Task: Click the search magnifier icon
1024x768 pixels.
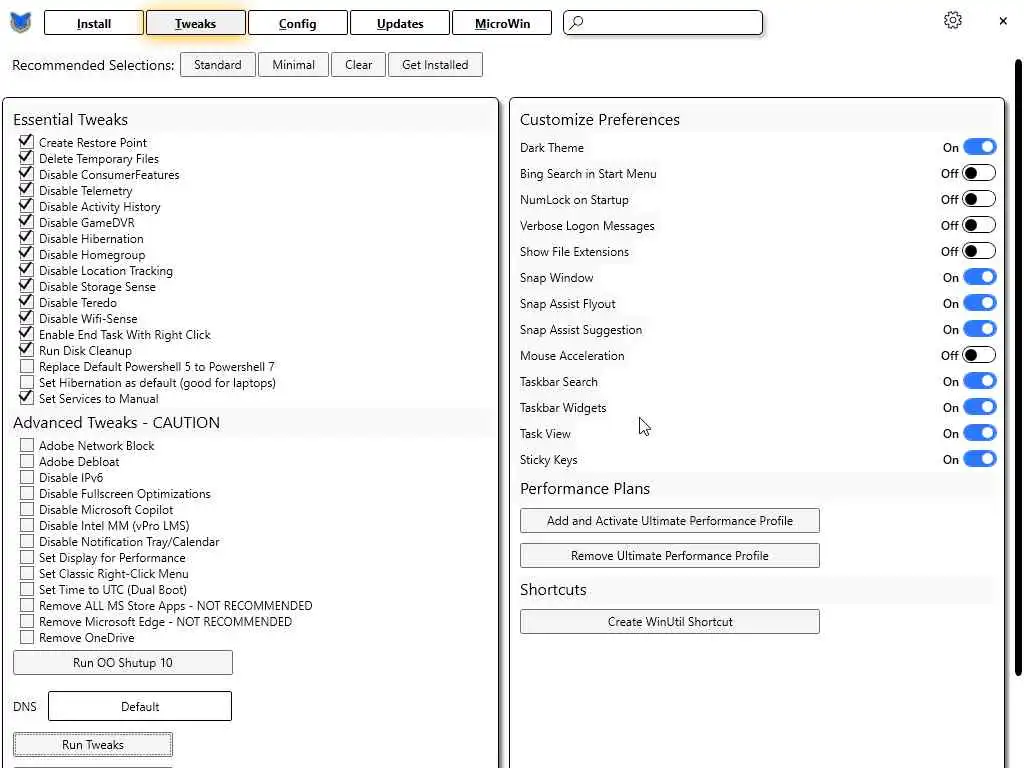Action: point(576,23)
